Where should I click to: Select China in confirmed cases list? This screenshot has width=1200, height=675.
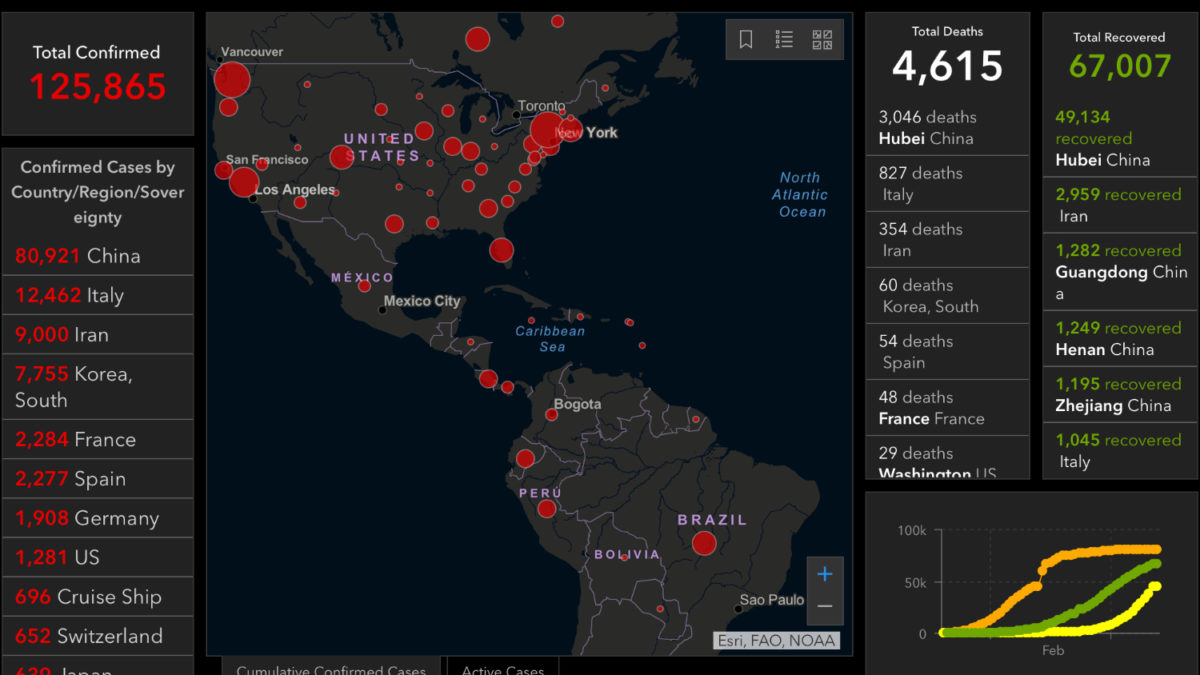pyautogui.click(x=97, y=256)
